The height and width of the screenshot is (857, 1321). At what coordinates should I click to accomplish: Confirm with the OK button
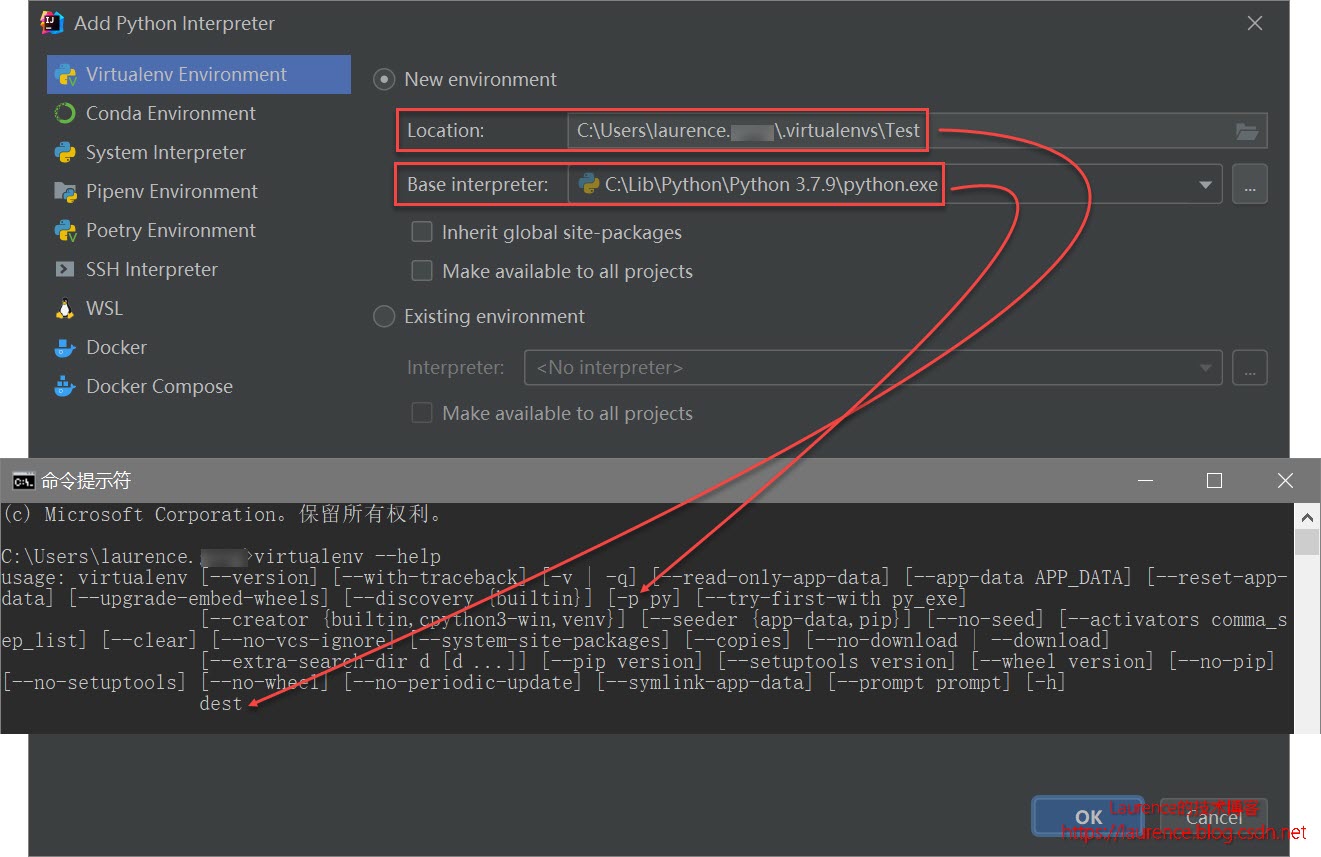(x=1088, y=817)
